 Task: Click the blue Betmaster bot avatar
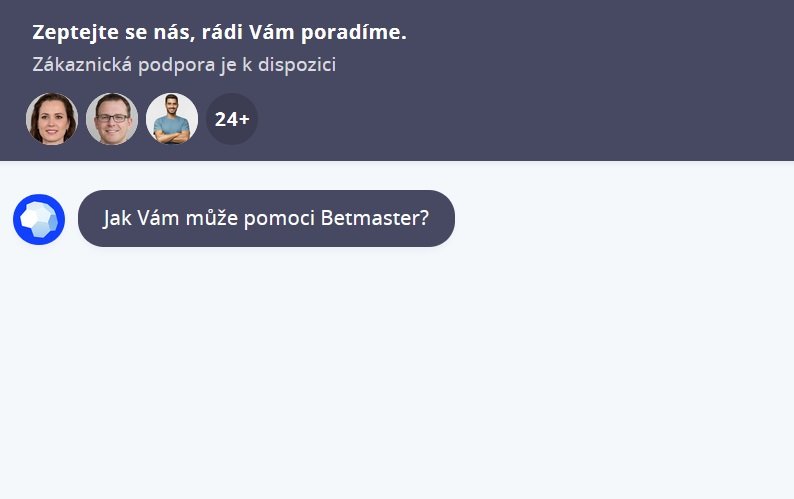click(39, 219)
